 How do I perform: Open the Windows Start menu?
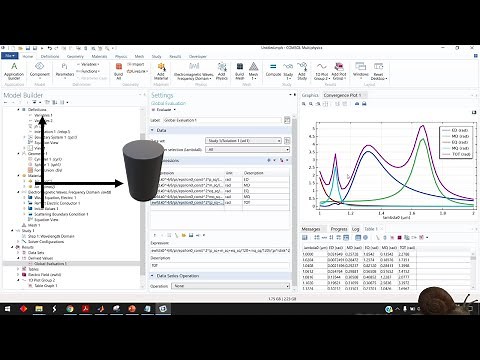[7, 309]
